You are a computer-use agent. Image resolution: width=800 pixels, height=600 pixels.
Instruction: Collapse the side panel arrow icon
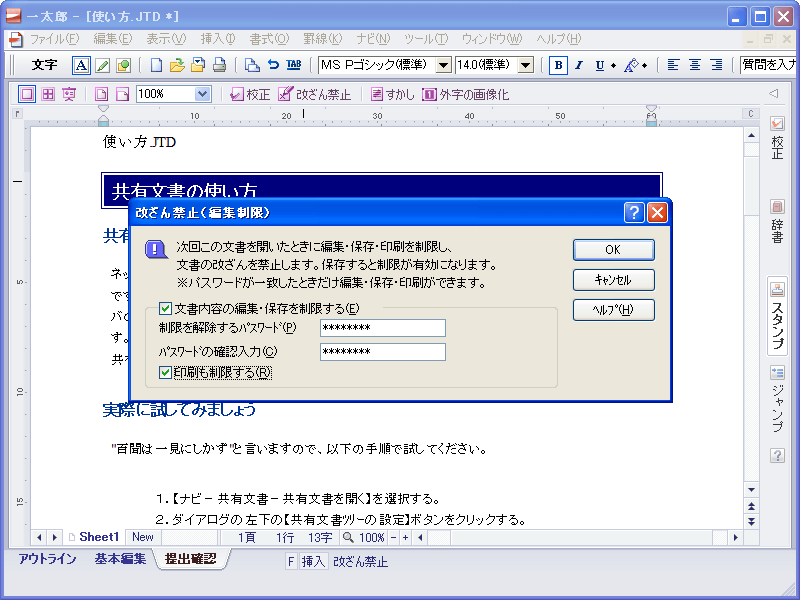point(774,93)
